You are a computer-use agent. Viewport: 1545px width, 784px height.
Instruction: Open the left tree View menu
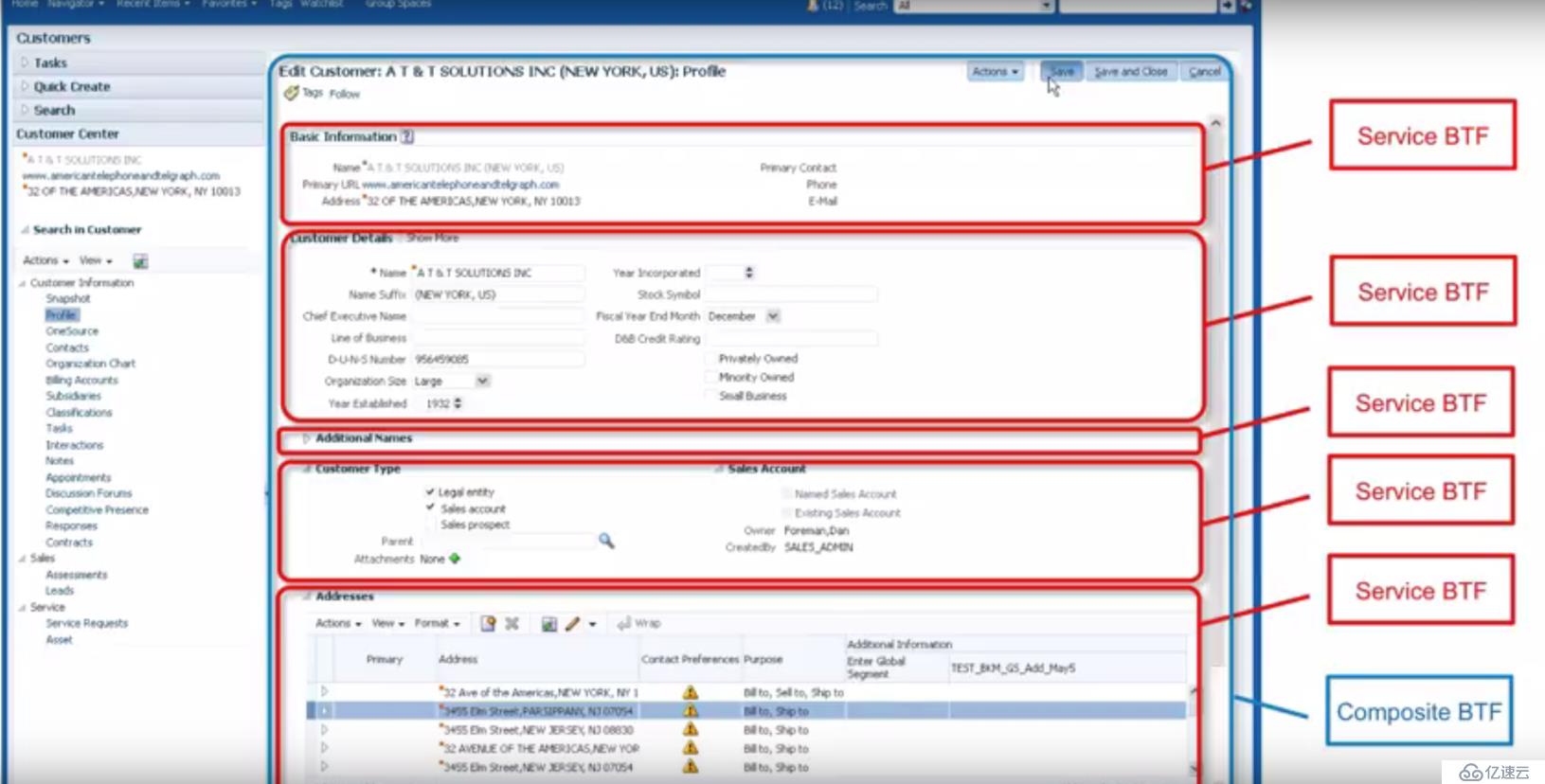tap(96, 260)
